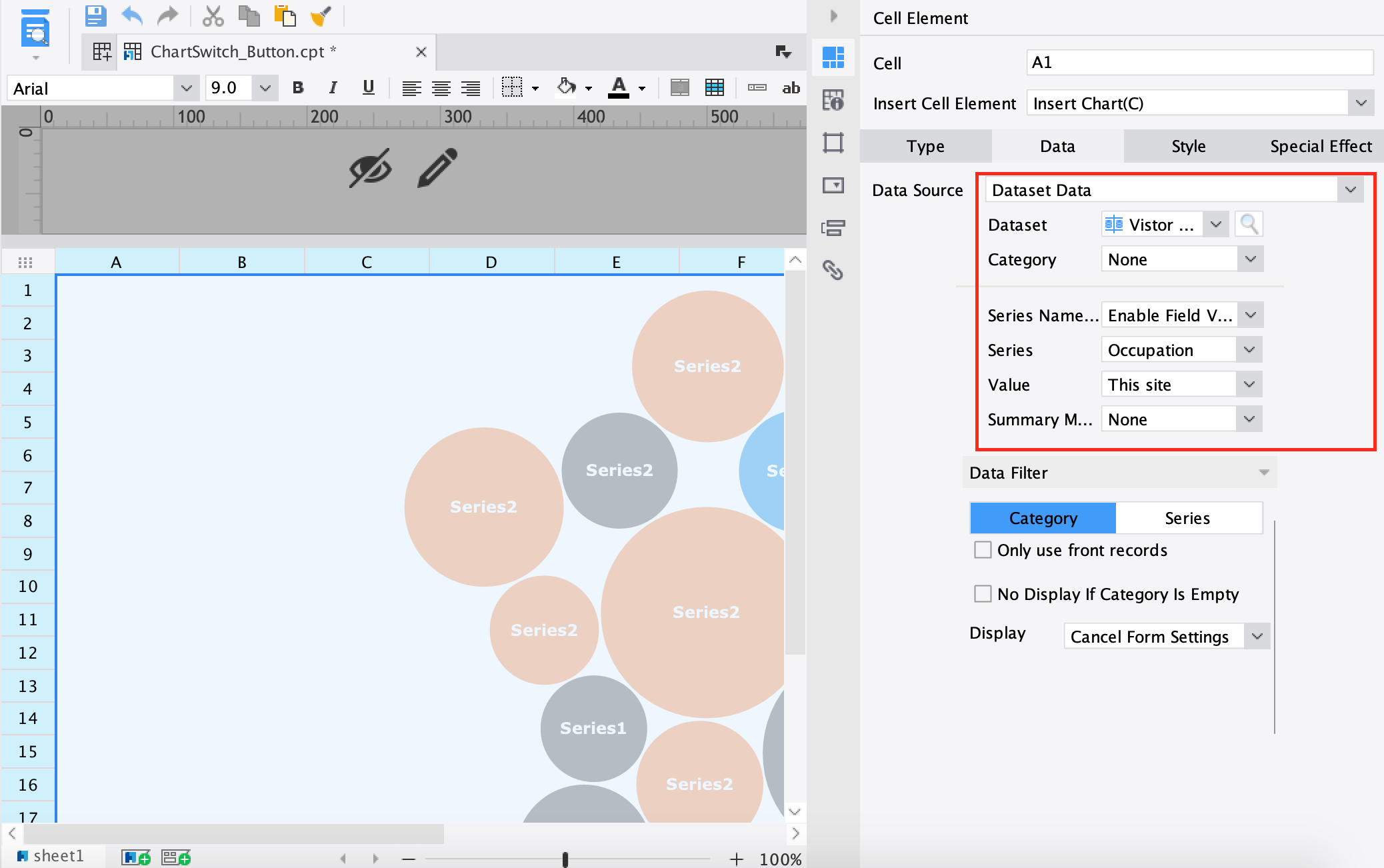This screenshot has height=868, width=1384.
Task: Open the Data Source Dataset Data dropdown
Action: click(x=1174, y=190)
